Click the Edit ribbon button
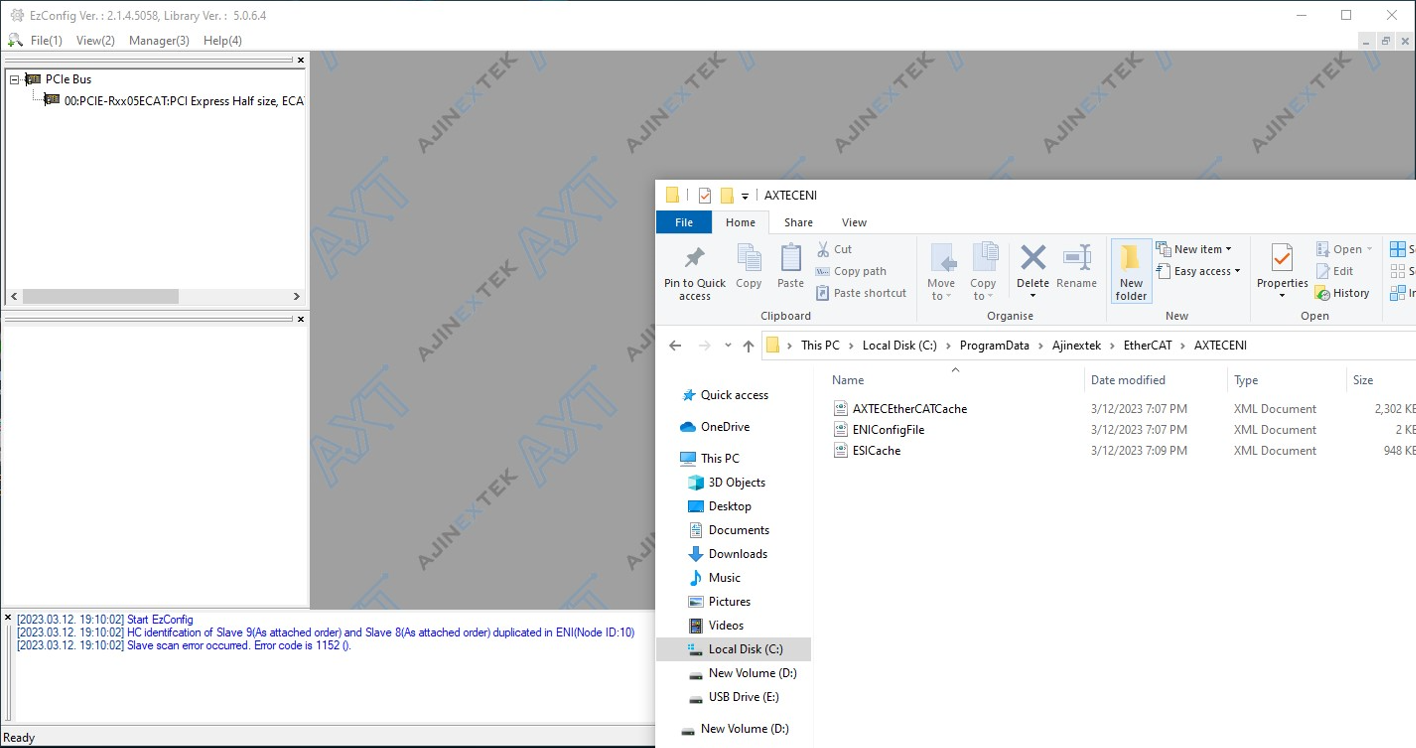This screenshot has width=1416, height=748. [1334, 271]
